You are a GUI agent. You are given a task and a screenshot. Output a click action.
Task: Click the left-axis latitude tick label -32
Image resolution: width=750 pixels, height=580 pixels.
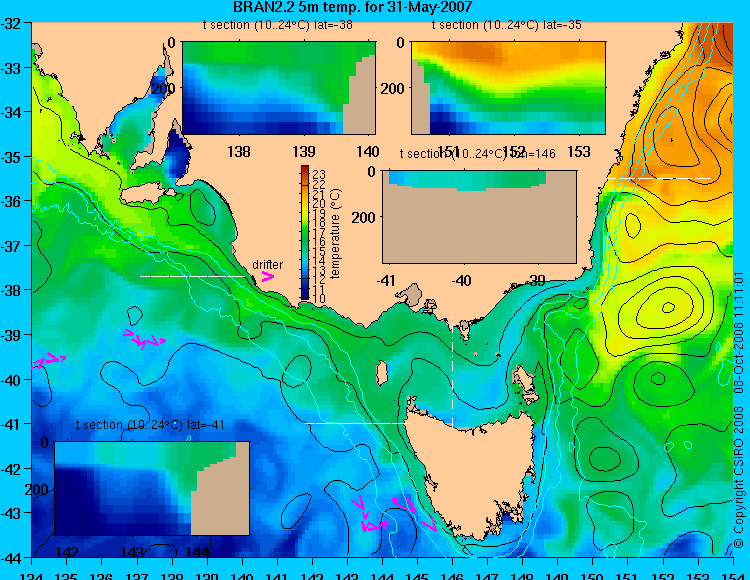pyautogui.click(x=11, y=23)
